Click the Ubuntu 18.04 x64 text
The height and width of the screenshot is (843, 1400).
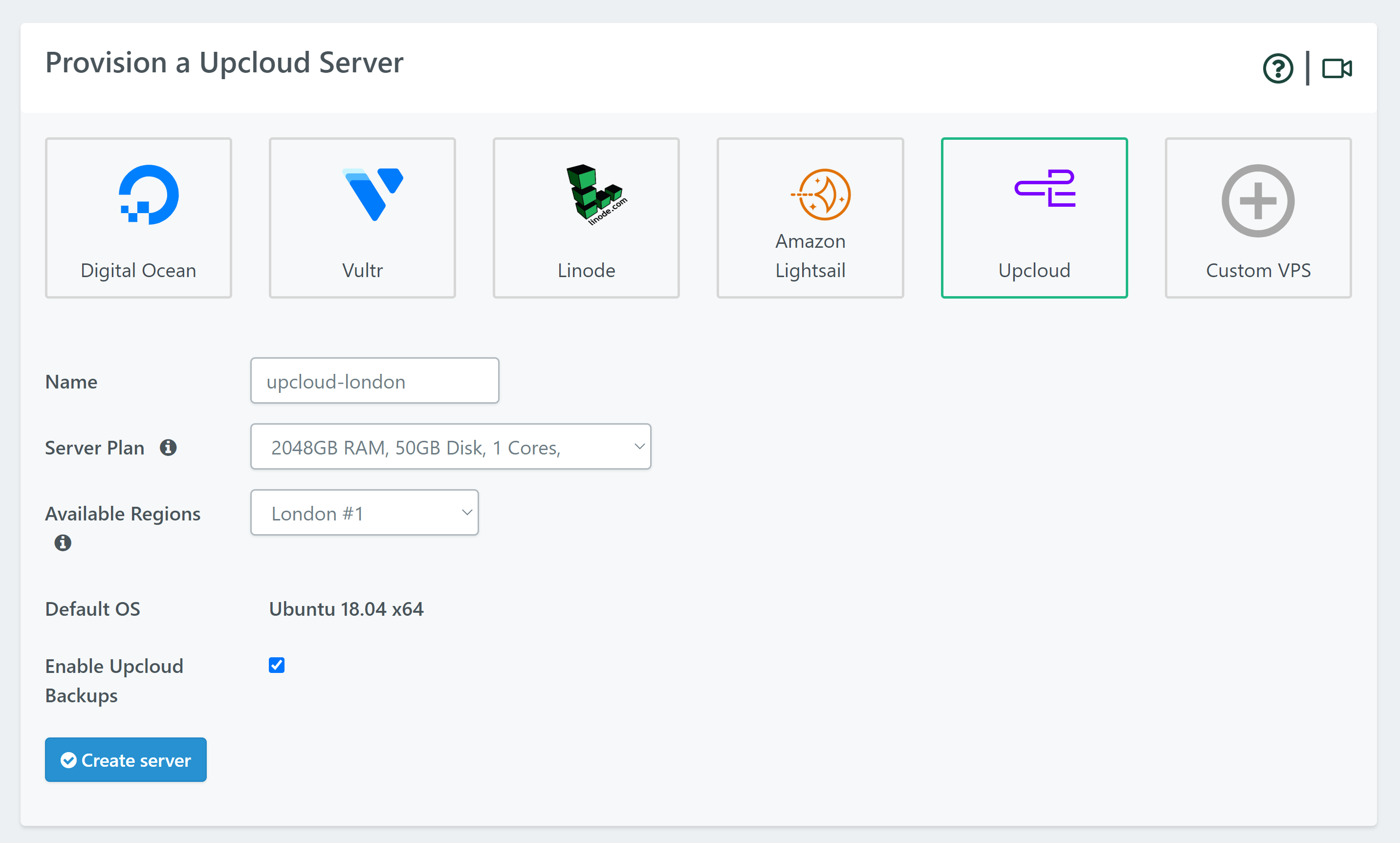pos(346,609)
